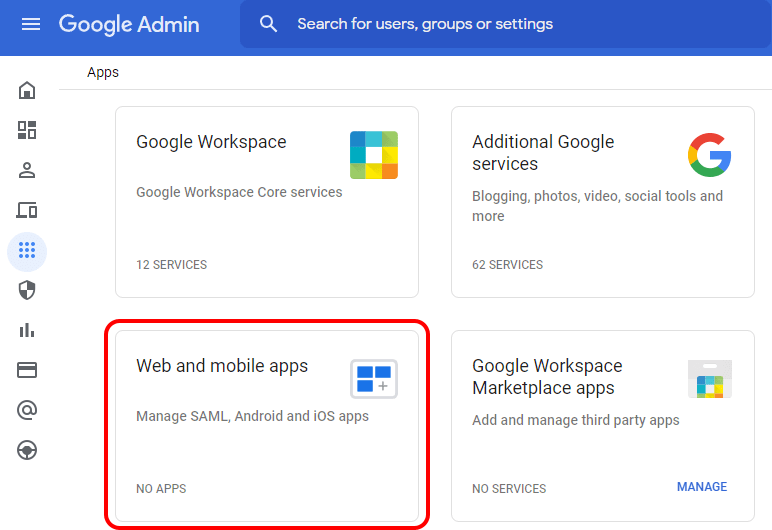The image size is (772, 530).
Task: Click the search magnifier icon
Action: point(268,24)
